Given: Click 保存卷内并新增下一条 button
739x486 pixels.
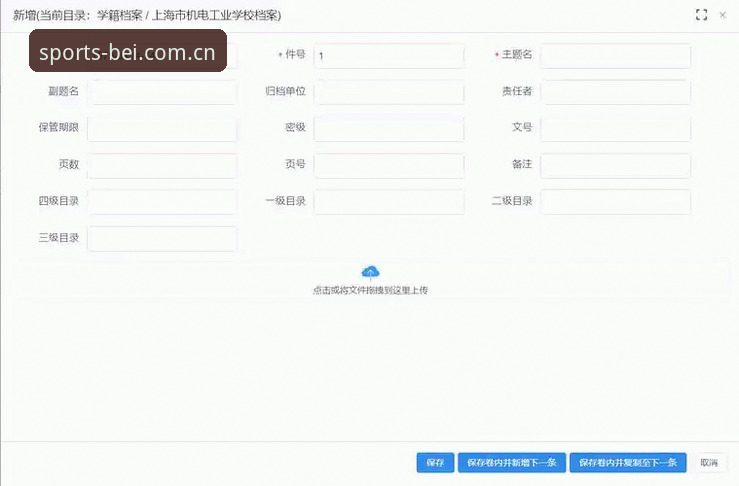Looking at the screenshot, I should [x=512, y=462].
